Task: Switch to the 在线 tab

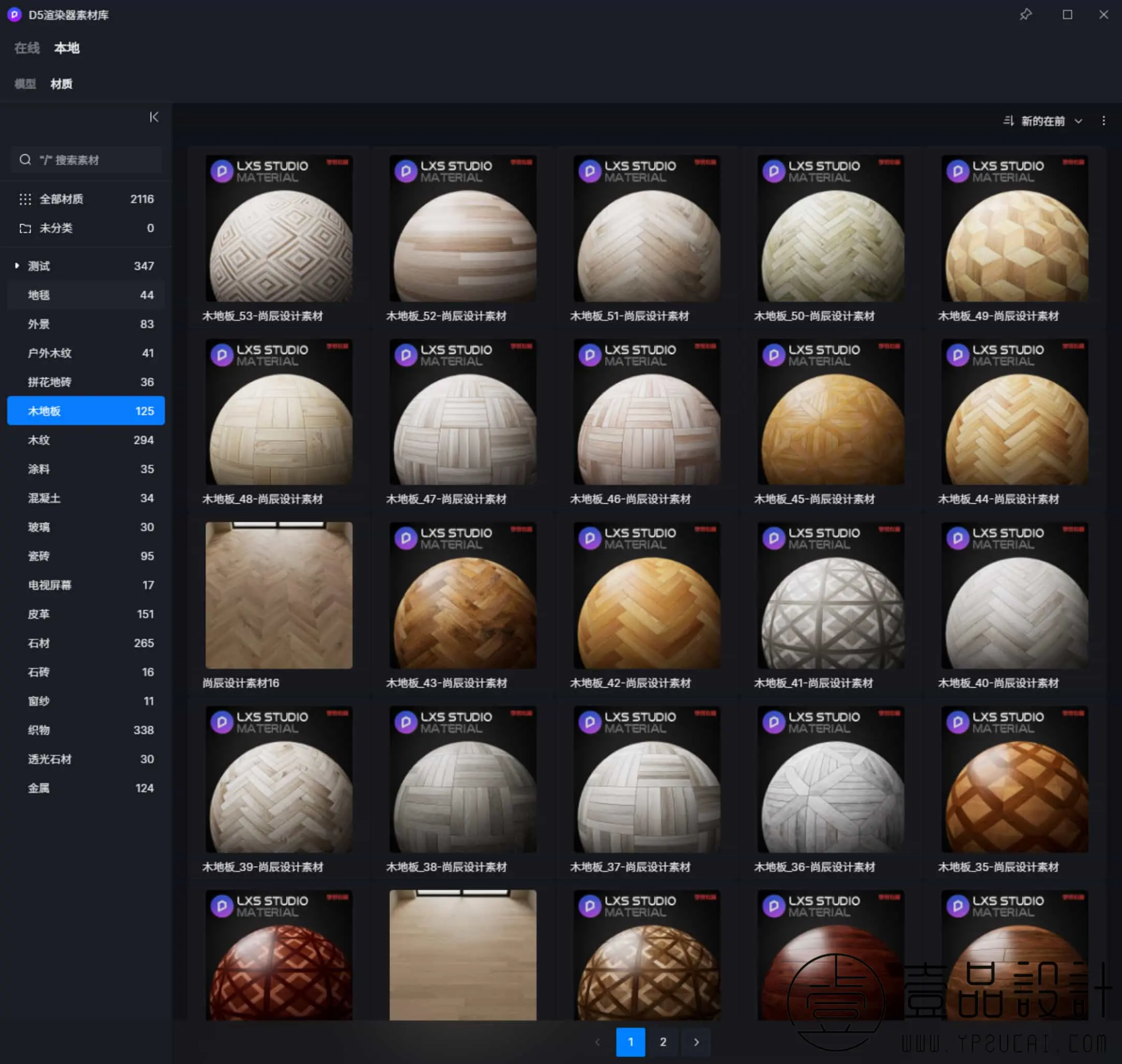Action: 26,48
